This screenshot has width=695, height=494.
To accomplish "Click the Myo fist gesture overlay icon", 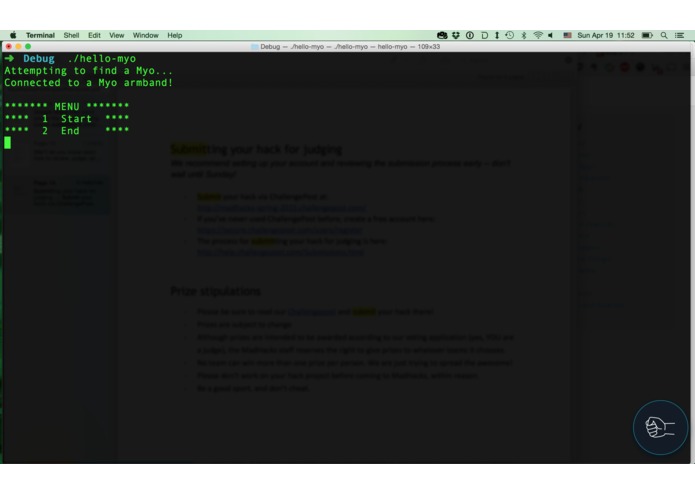I will coord(660,428).
